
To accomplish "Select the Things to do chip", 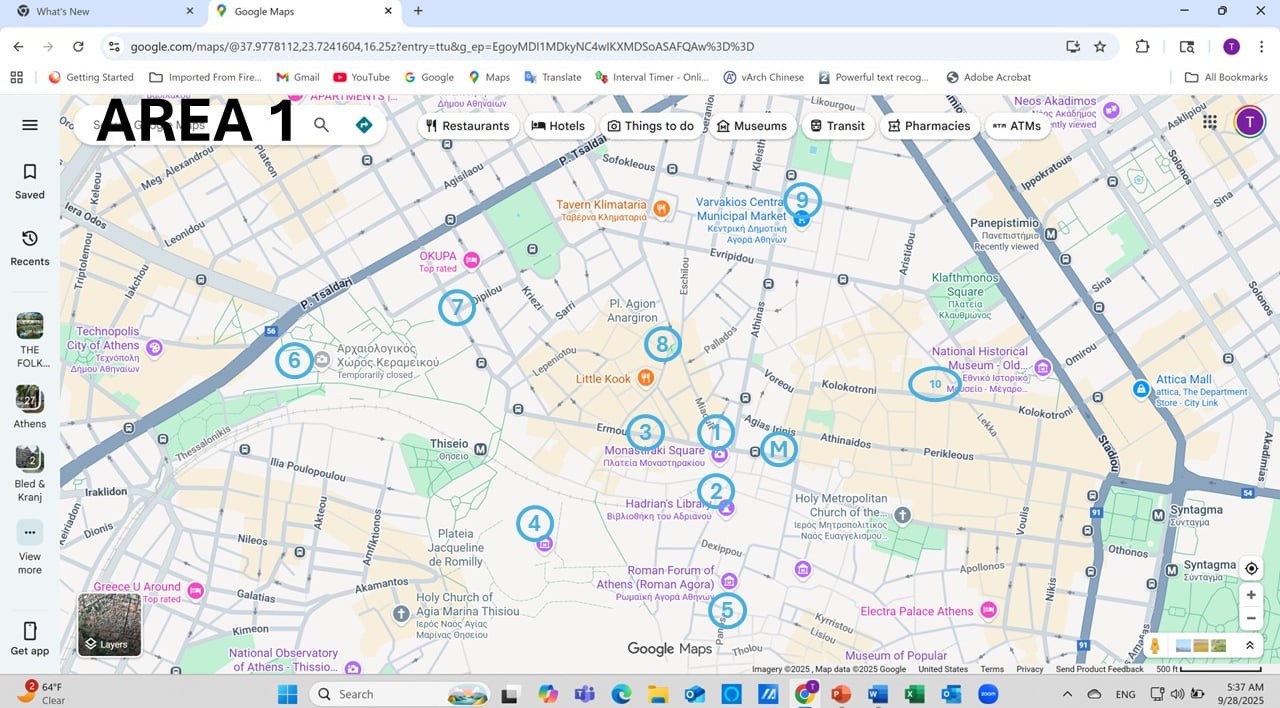I will click(x=650, y=125).
